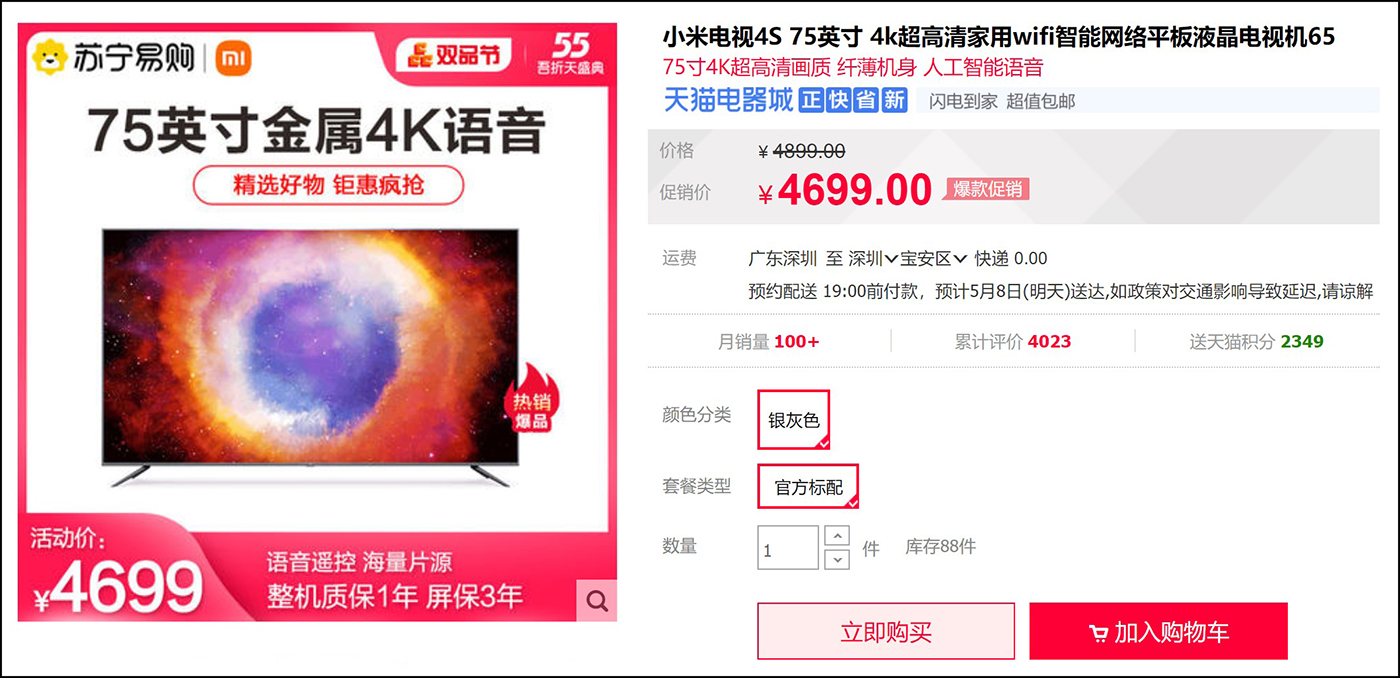Click the Suning sunflower logo icon
1400x678 pixels.
tap(48, 57)
